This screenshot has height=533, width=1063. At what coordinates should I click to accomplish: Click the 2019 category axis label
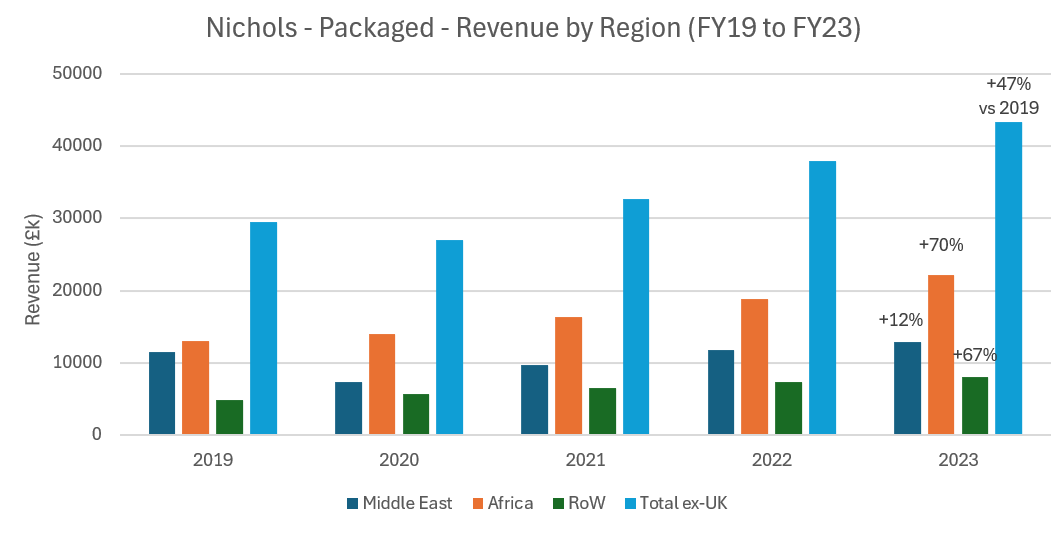(213, 460)
